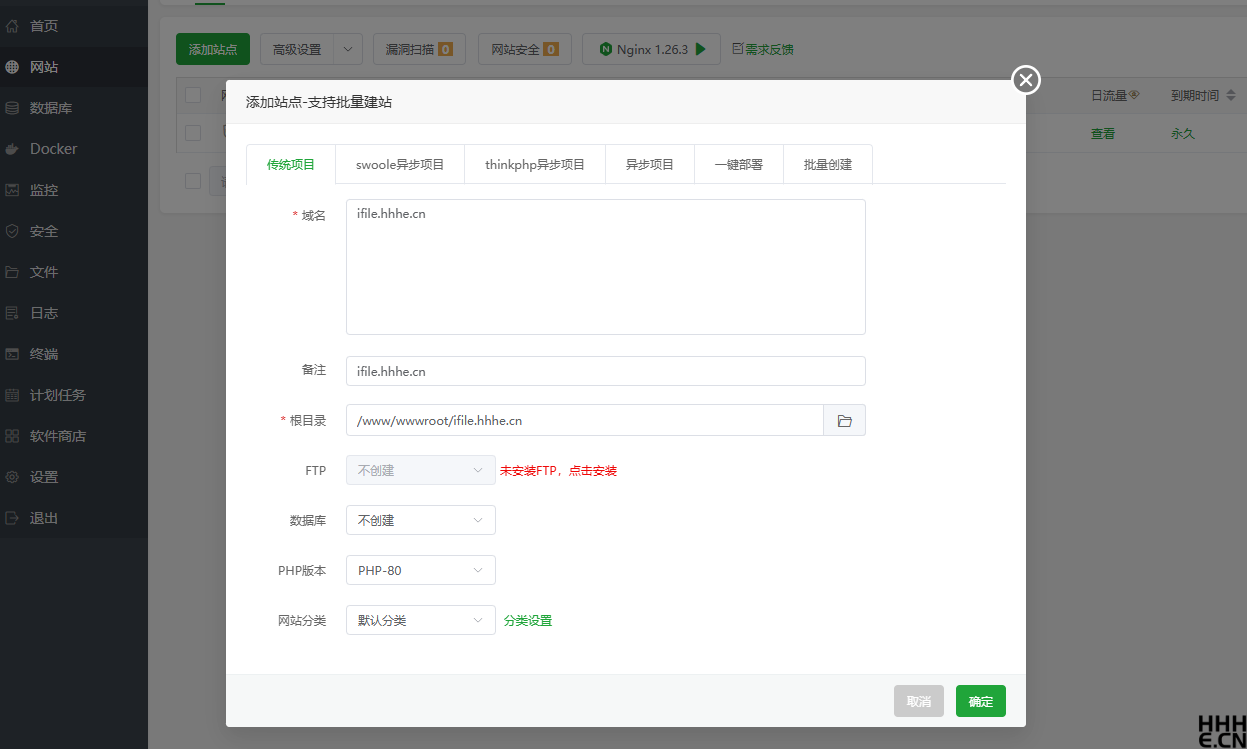1247x749 pixels.
Task: Check the first site row checkbox
Action: [193, 133]
